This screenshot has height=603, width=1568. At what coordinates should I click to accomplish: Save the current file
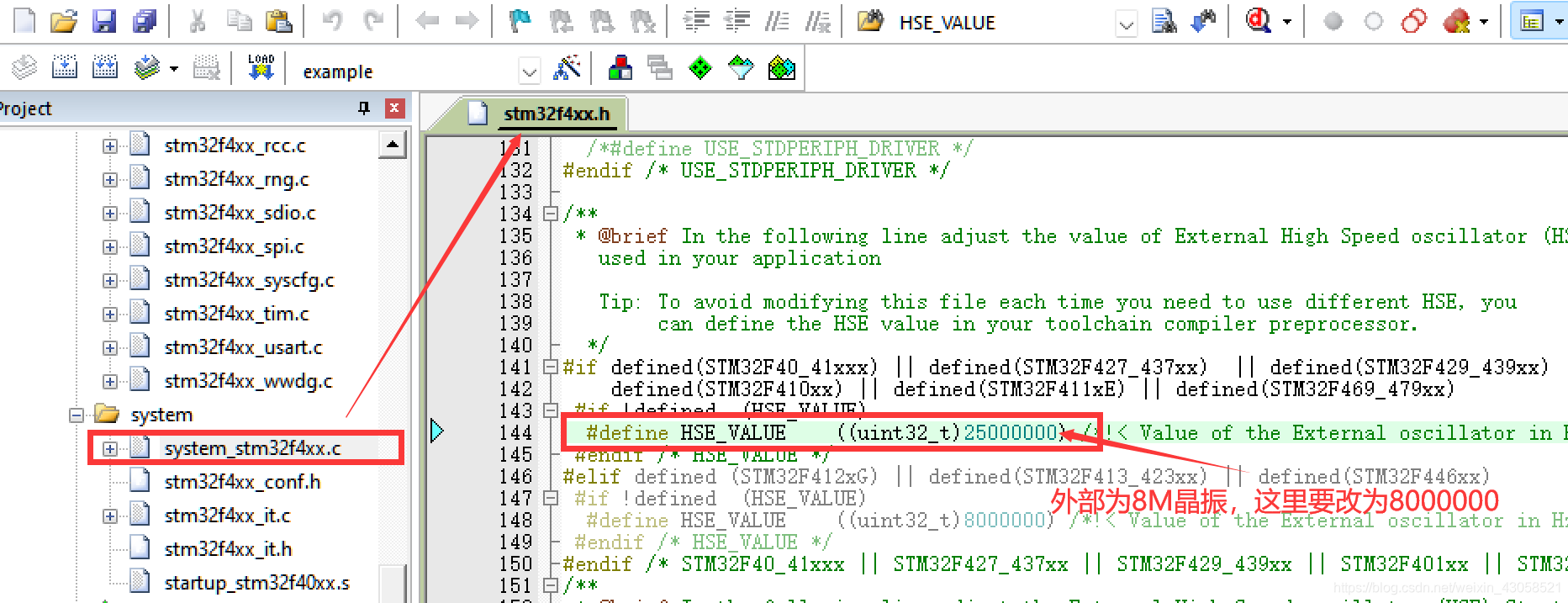[104, 21]
